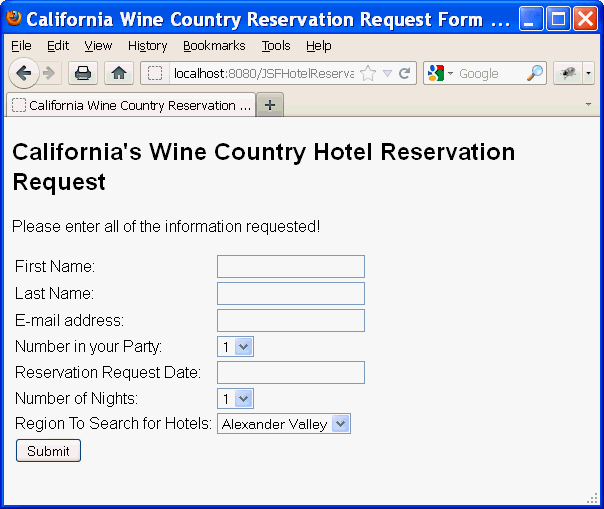
Task: Bookmark this page with the star icon
Action: [x=368, y=73]
